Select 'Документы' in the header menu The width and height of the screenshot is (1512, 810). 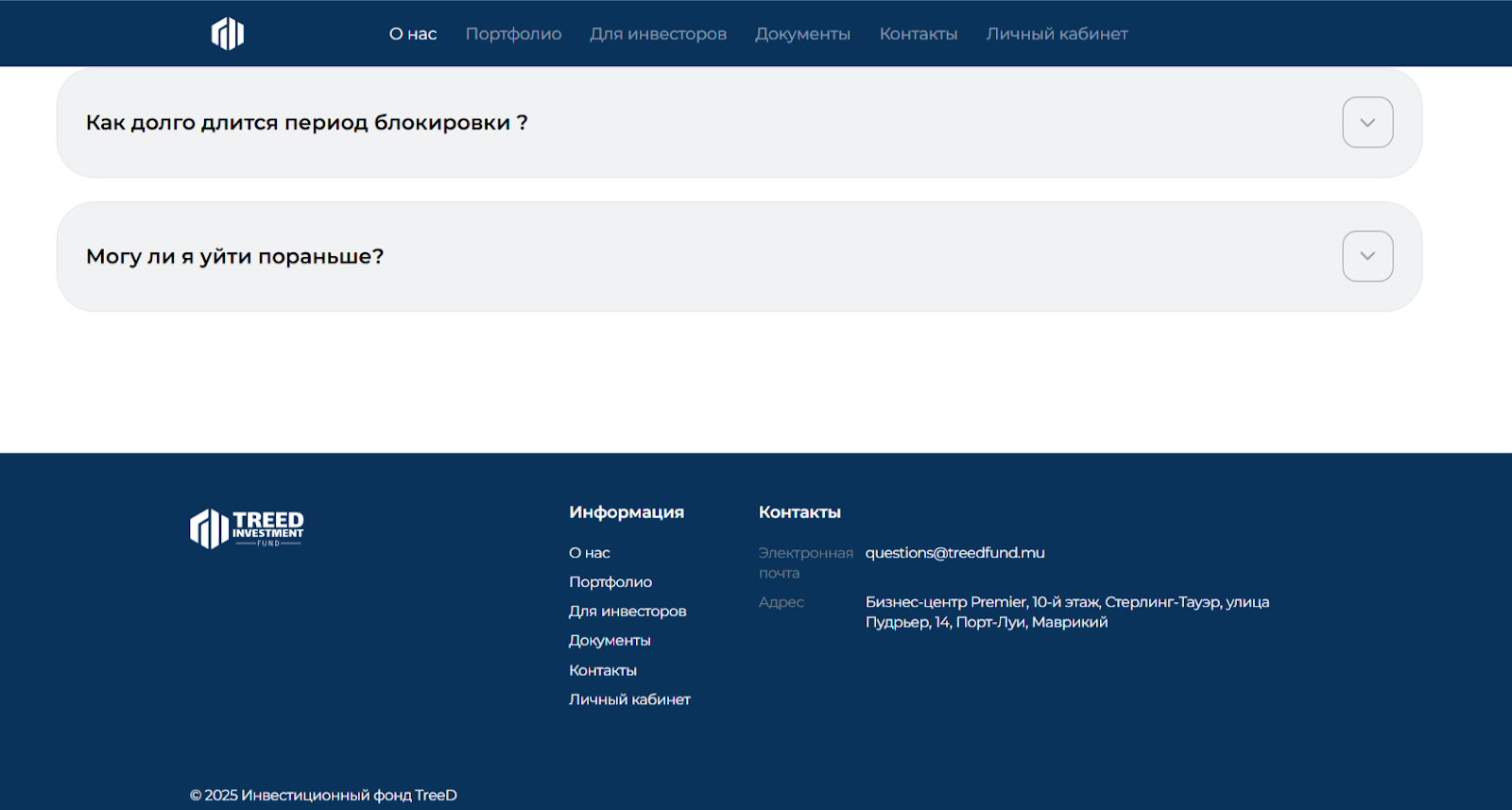802,34
